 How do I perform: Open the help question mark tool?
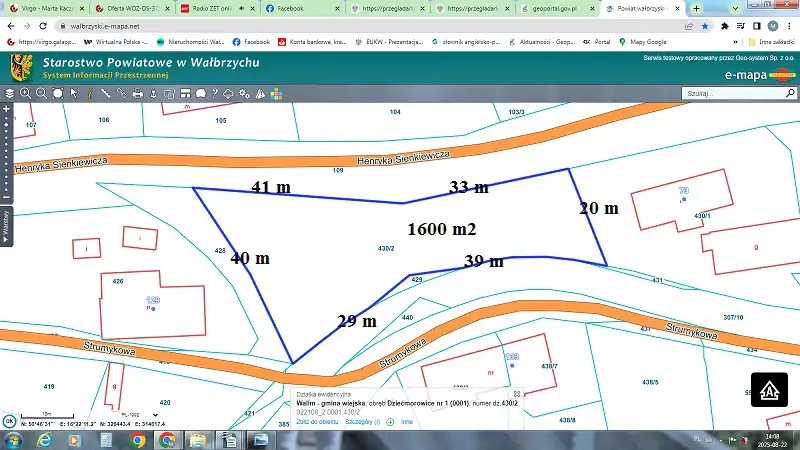(x=214, y=93)
